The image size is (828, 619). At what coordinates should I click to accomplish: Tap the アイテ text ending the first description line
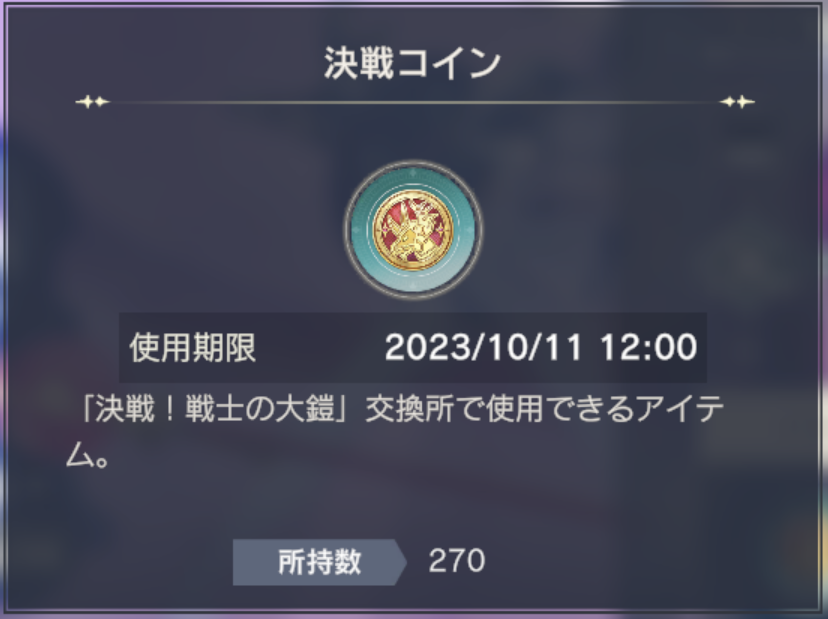680,409
